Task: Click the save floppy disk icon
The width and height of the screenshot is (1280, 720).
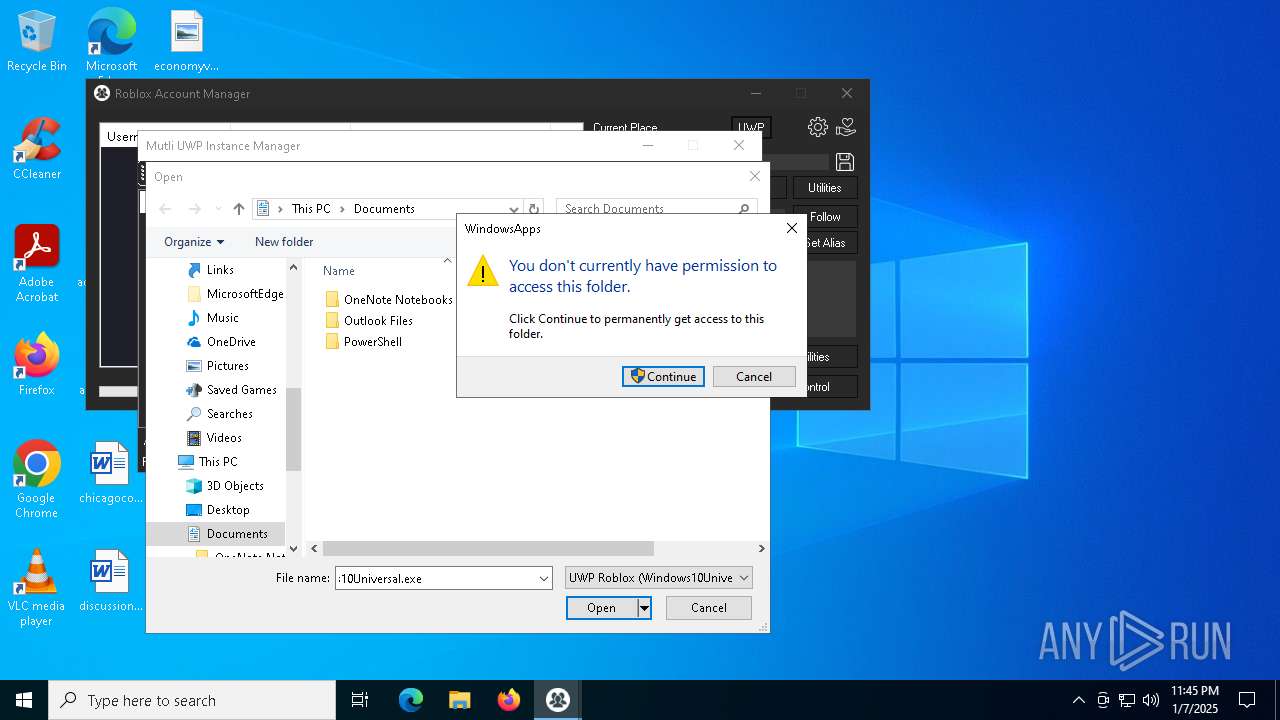Action: pos(845,162)
